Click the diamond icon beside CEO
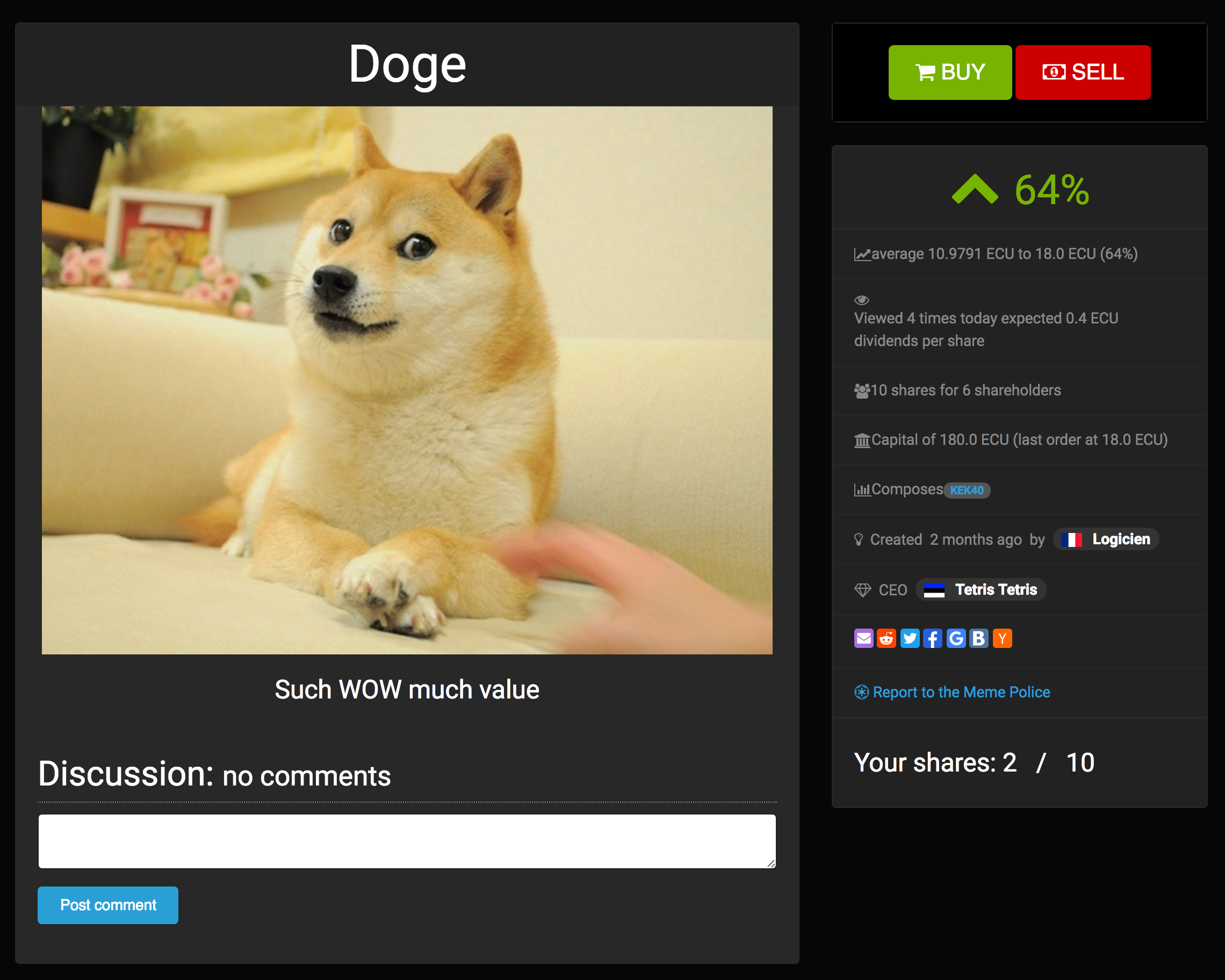The width and height of the screenshot is (1225, 980). pos(862,590)
